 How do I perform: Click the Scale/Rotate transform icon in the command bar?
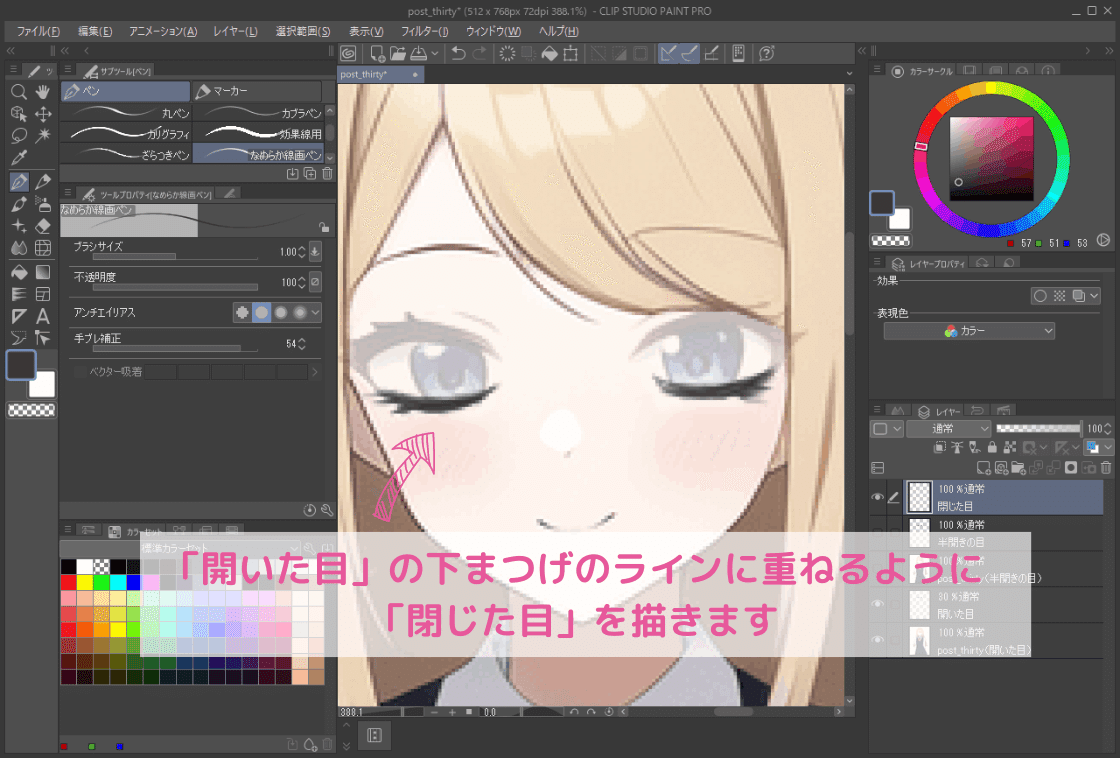571,54
